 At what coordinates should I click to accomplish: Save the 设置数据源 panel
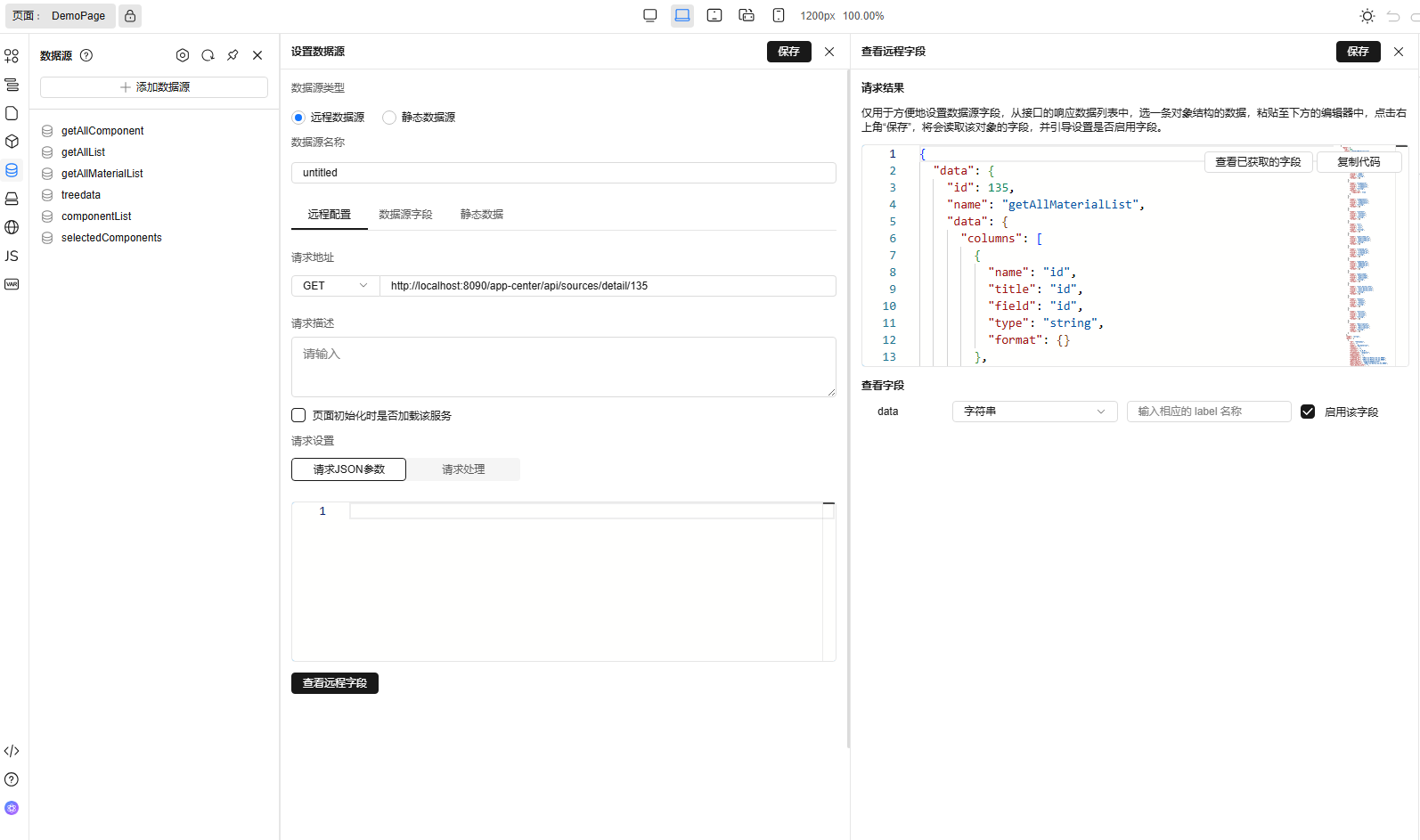point(789,52)
